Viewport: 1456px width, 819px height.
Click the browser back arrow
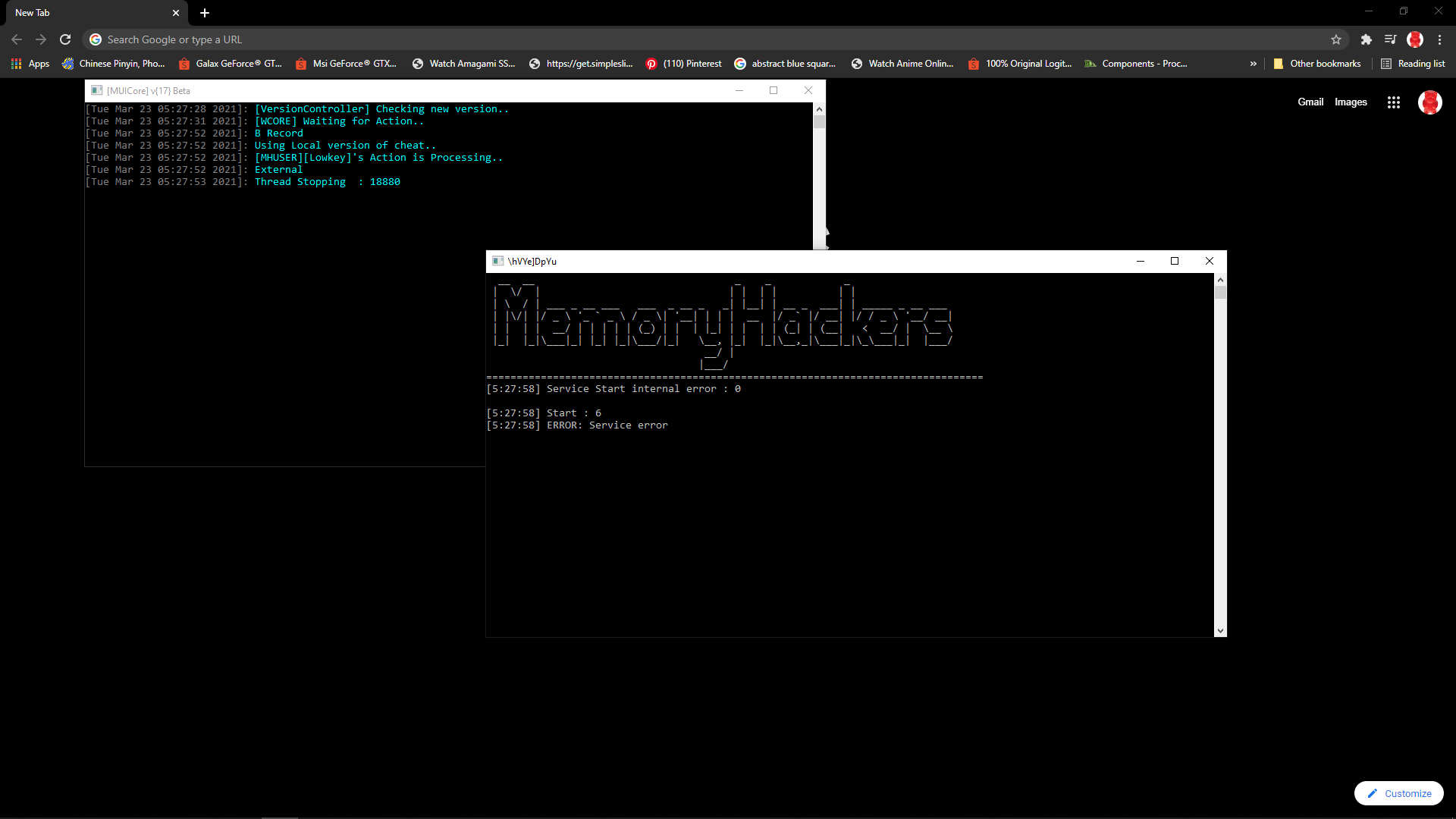(17, 39)
